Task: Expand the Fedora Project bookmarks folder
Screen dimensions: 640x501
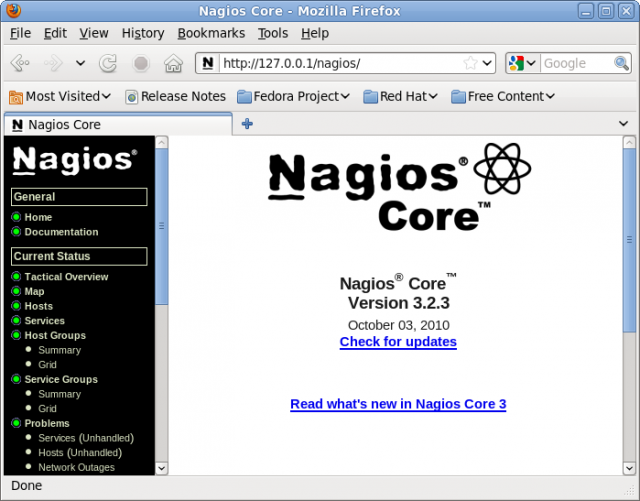Action: pos(293,97)
